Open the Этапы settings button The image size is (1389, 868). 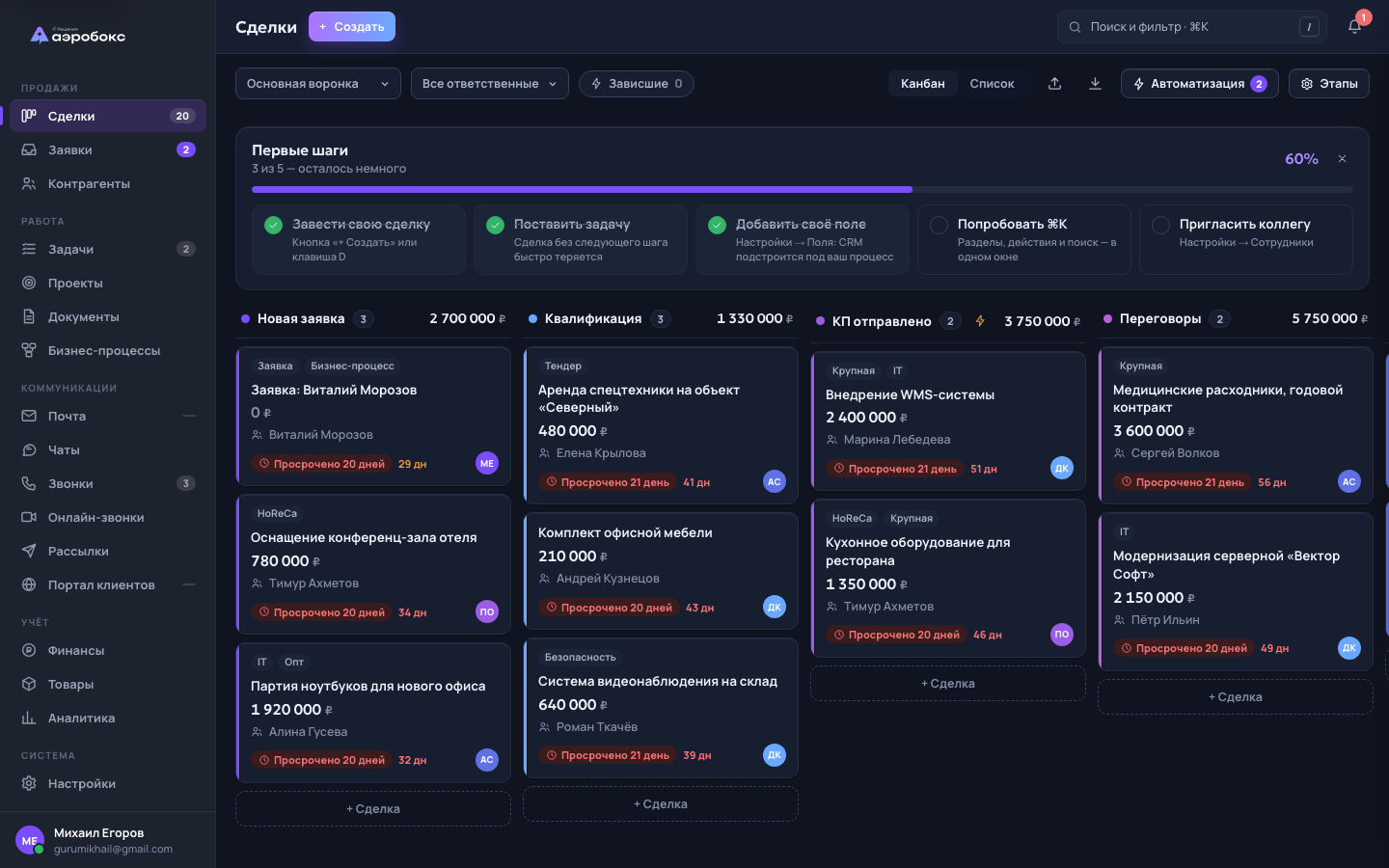(1329, 84)
